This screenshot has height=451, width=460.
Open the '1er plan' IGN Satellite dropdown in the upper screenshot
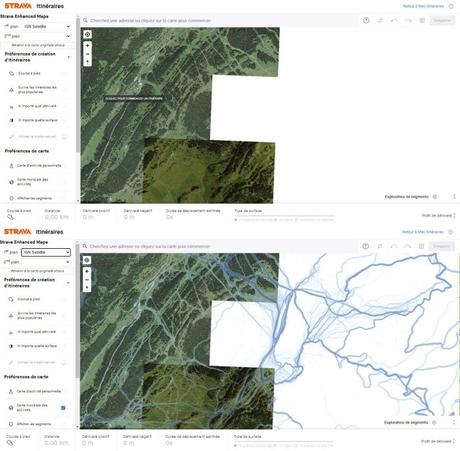click(47, 26)
